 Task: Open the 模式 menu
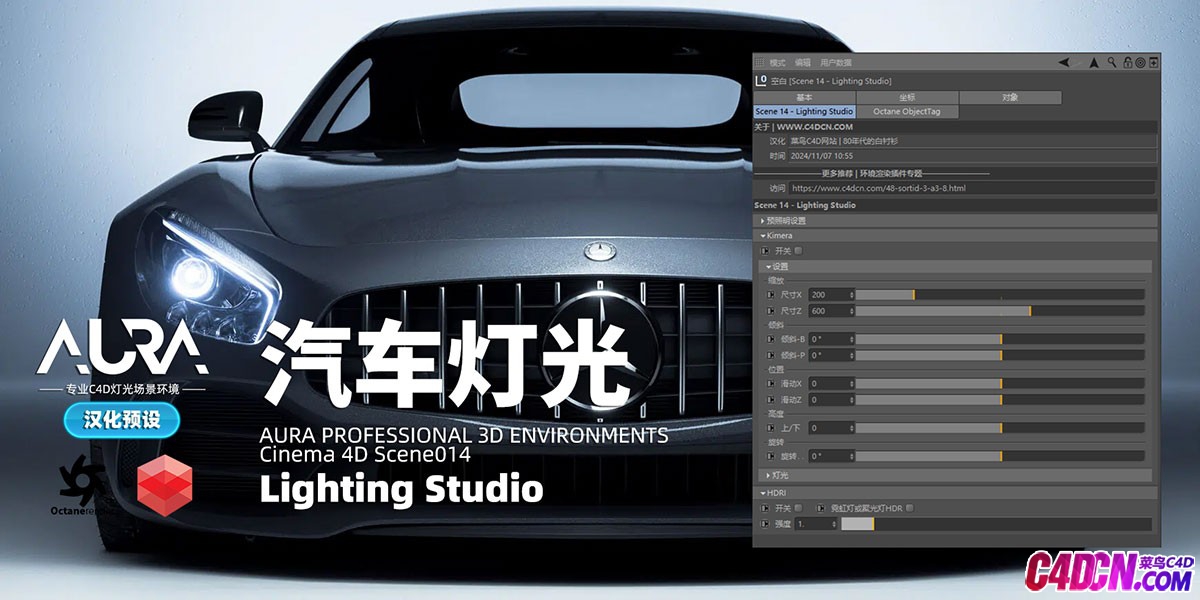(777, 62)
